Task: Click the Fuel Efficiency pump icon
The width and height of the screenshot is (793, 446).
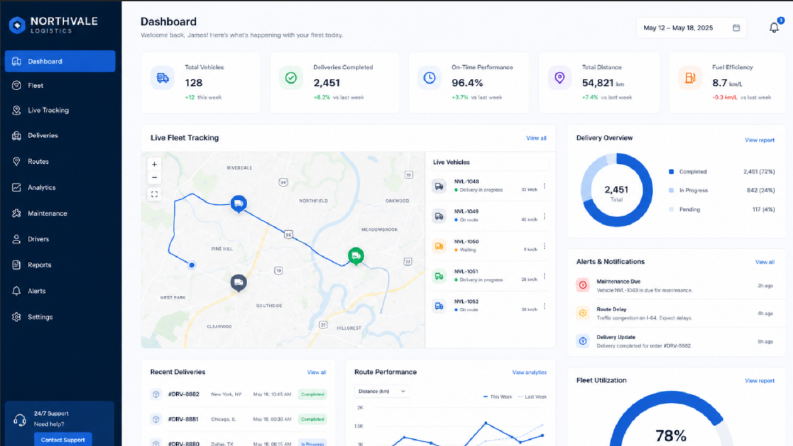Action: [690, 78]
